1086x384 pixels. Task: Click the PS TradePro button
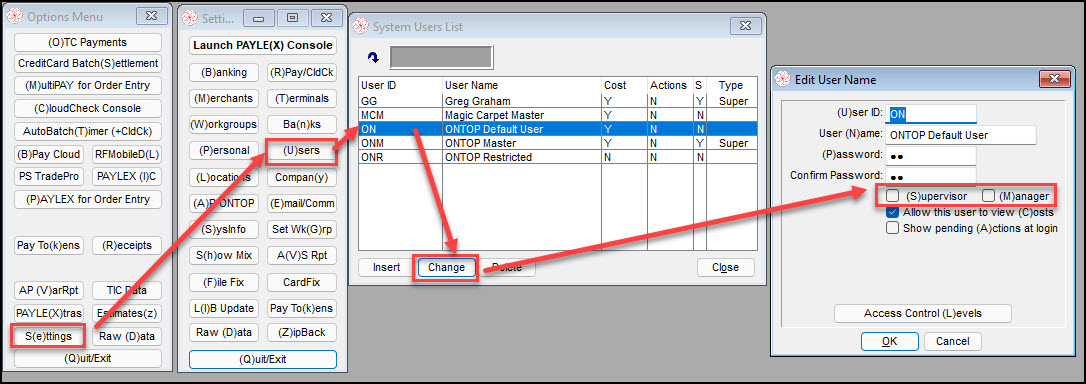tap(49, 176)
